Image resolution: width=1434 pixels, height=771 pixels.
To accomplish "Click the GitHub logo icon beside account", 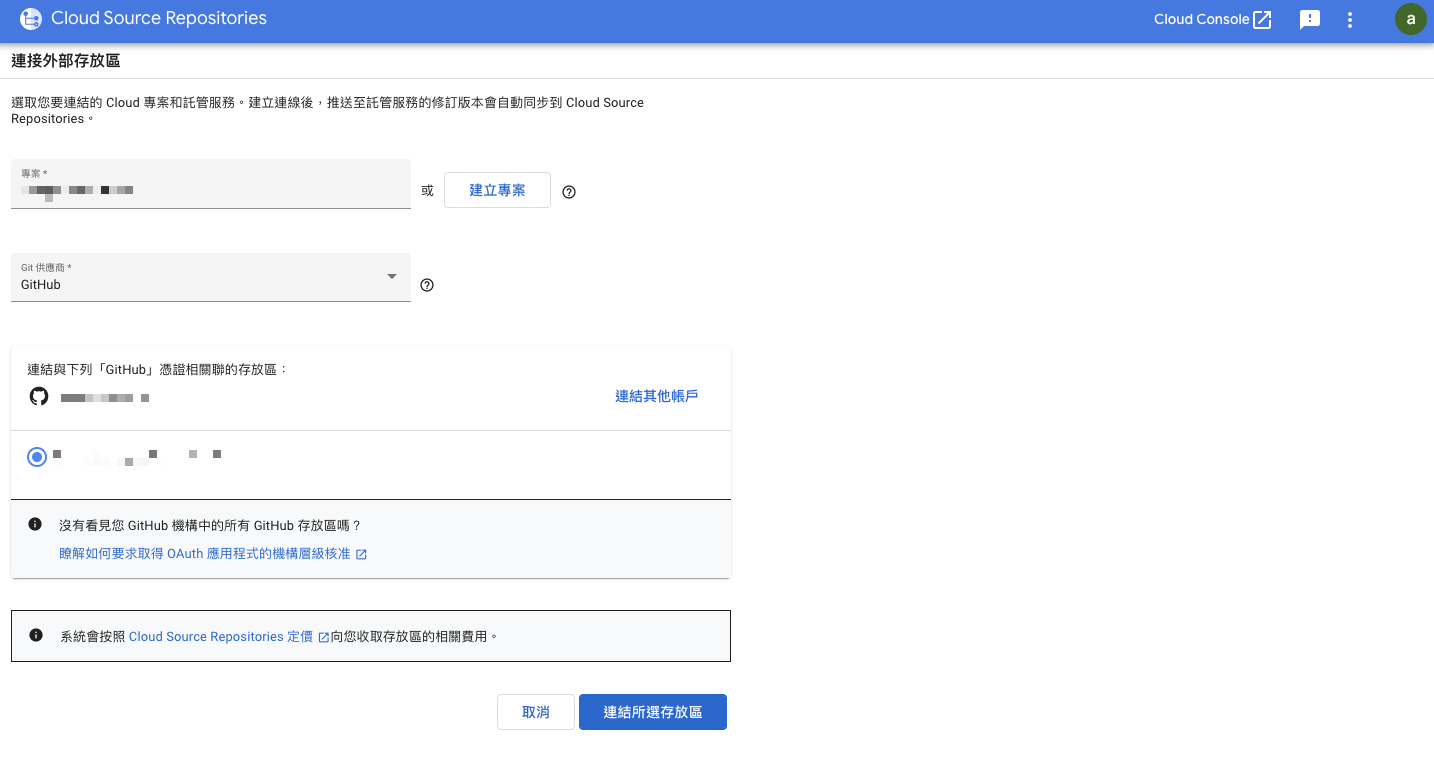I will tap(39, 396).
